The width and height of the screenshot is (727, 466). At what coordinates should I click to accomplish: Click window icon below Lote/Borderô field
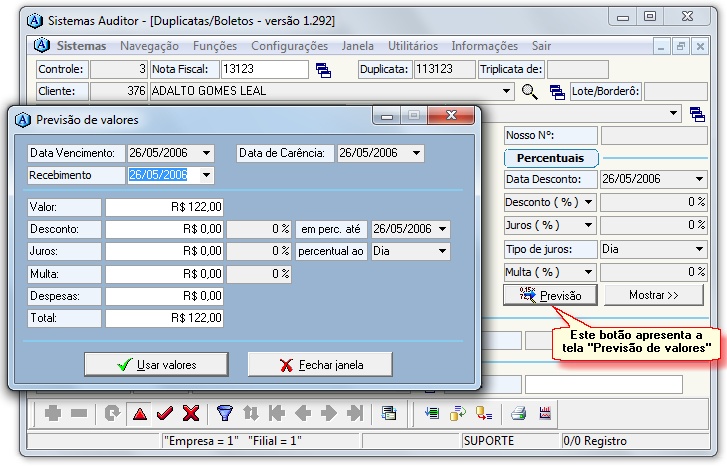pos(697,114)
